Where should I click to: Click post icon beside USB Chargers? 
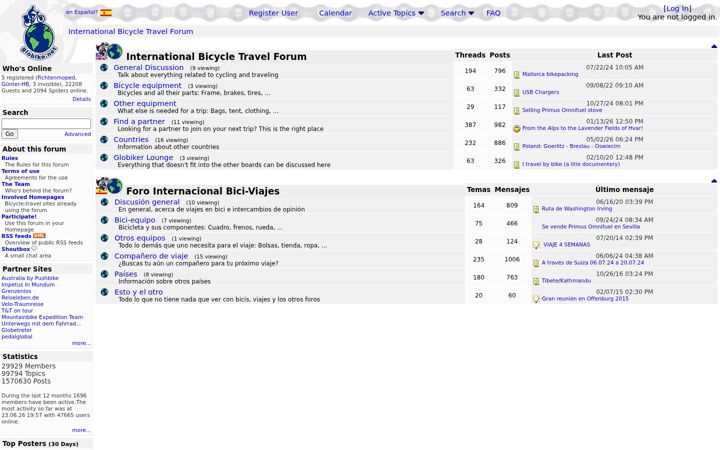517,93
